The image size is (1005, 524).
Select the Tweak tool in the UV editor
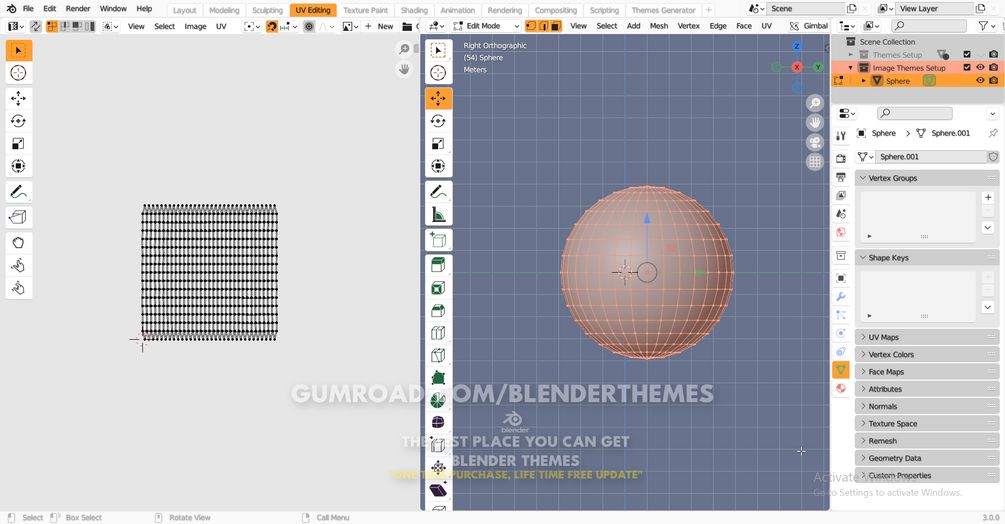coord(19,51)
